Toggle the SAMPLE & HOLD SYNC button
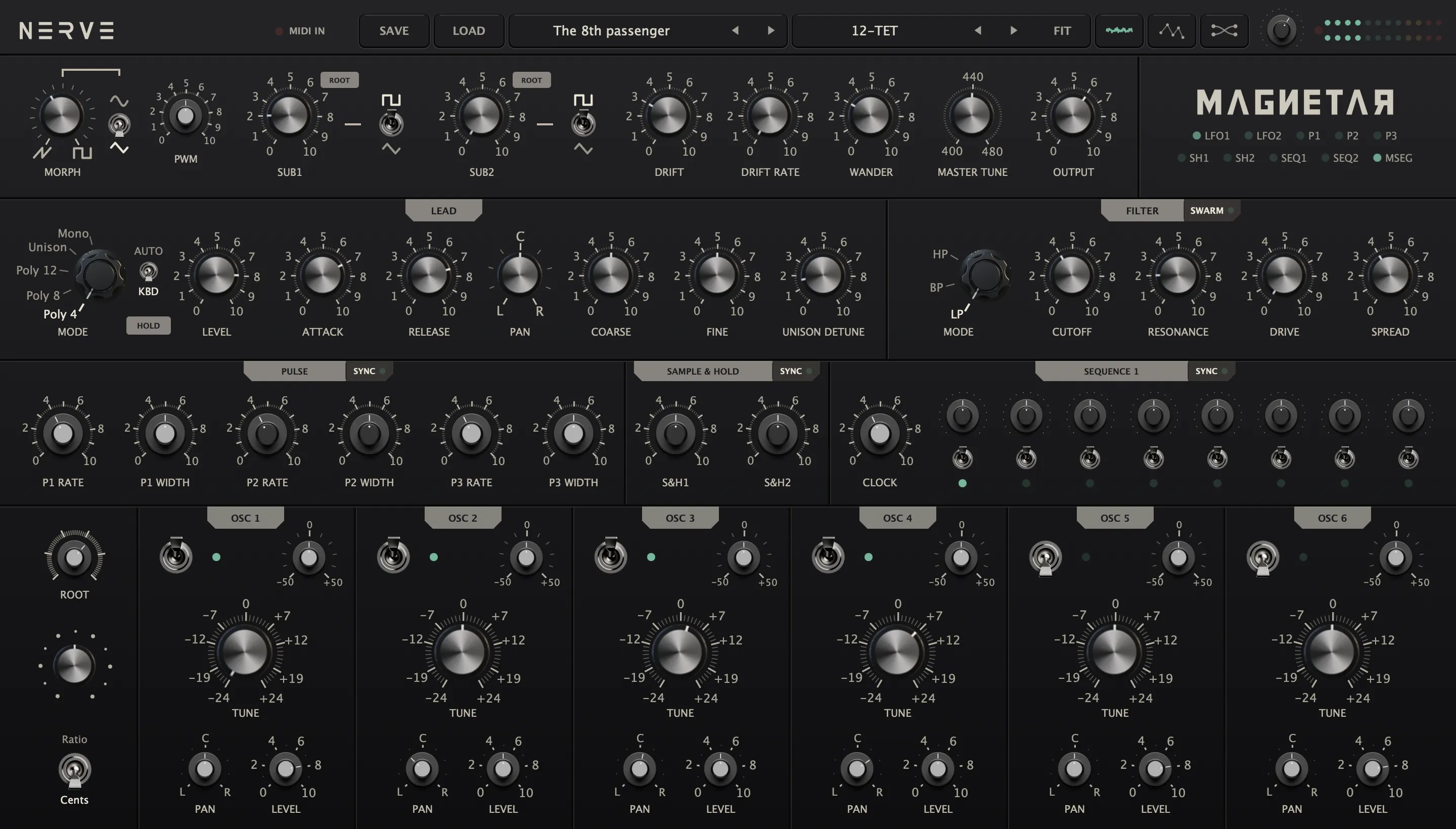Screen dimensions: 1456x829 click(795, 371)
